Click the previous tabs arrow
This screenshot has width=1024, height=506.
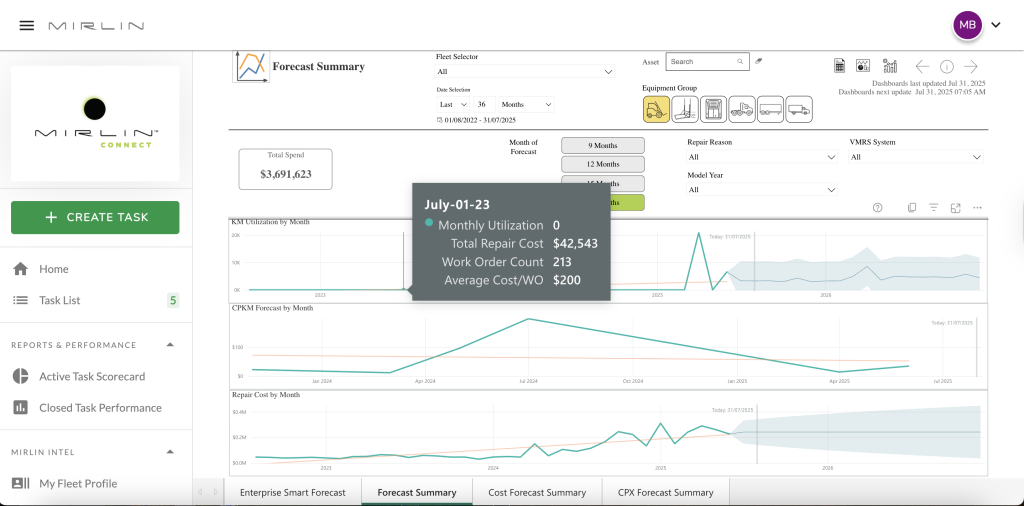click(x=200, y=492)
